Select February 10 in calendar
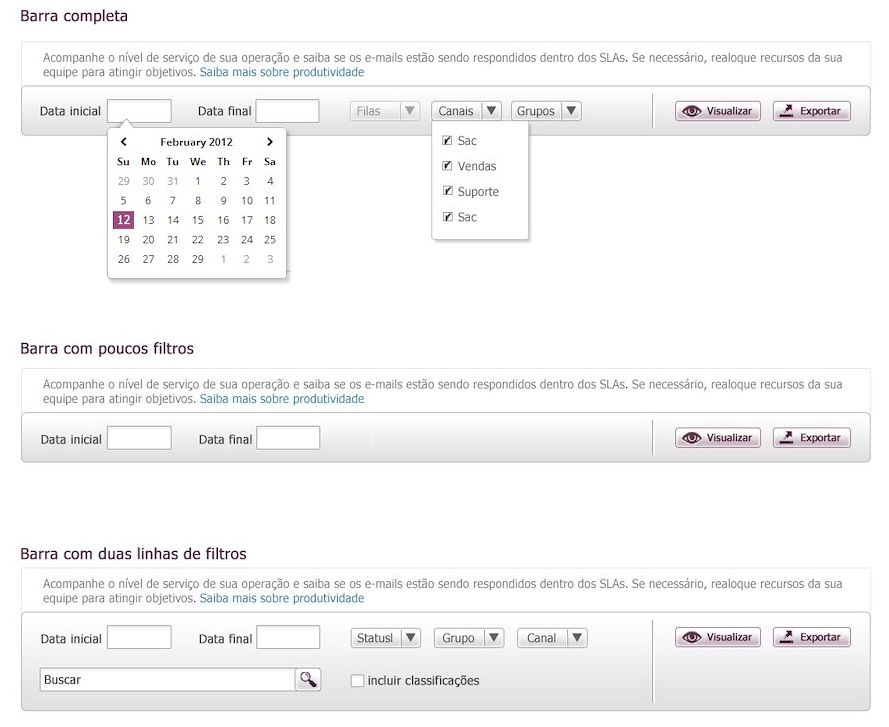The height and width of the screenshot is (727, 889). point(247,201)
